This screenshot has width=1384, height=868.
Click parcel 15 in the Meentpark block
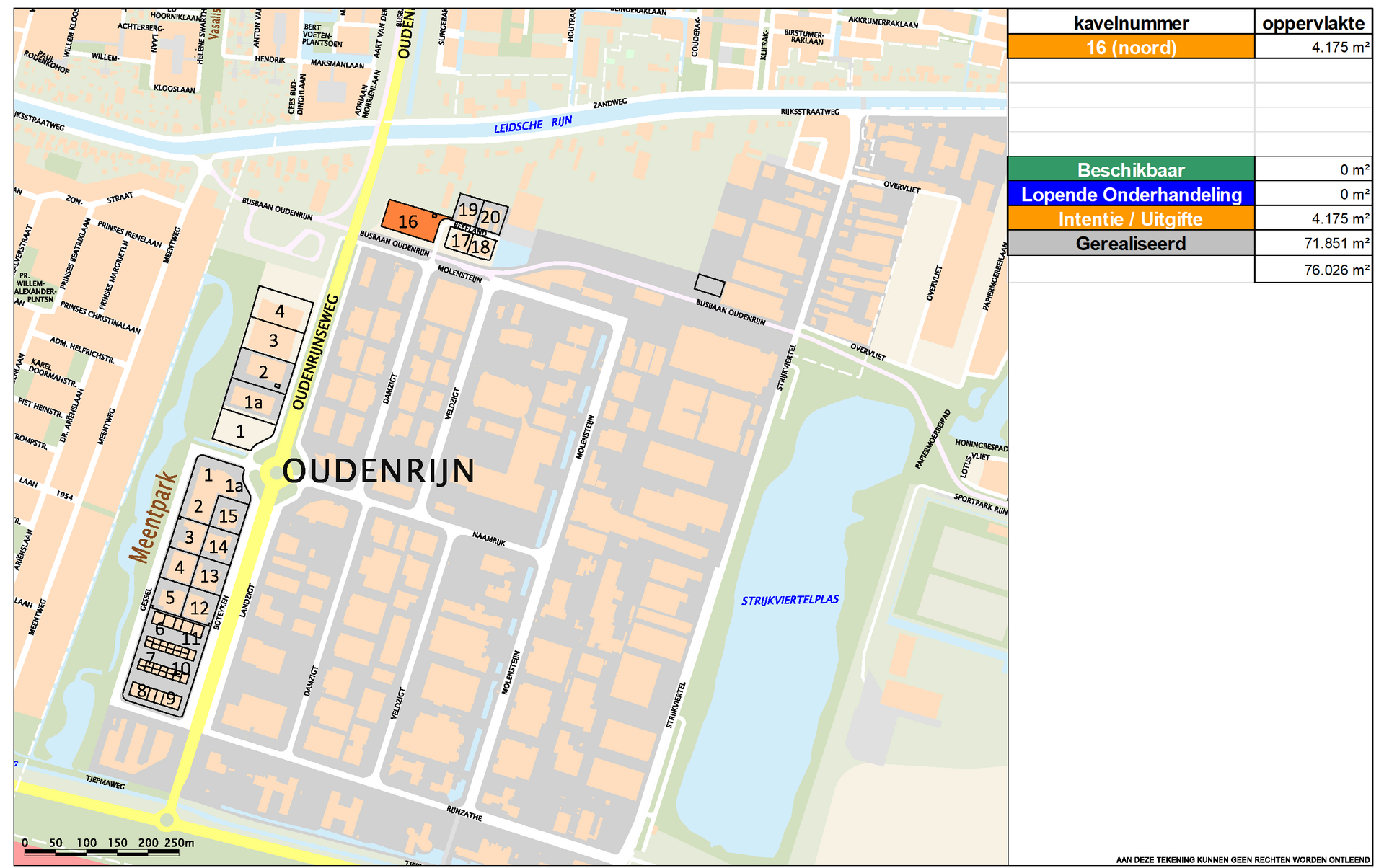click(229, 516)
